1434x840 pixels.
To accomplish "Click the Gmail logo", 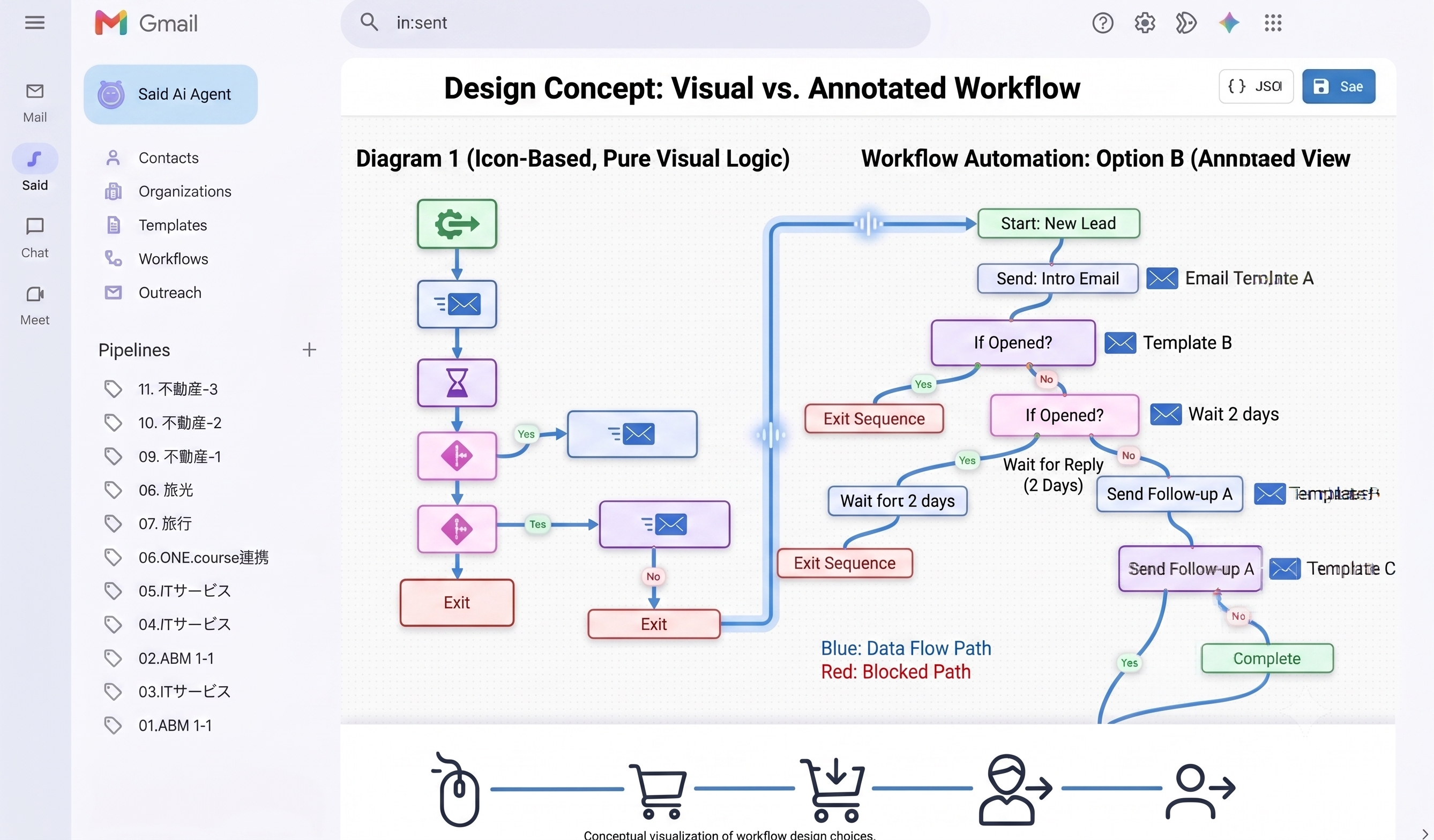I will click(x=146, y=22).
